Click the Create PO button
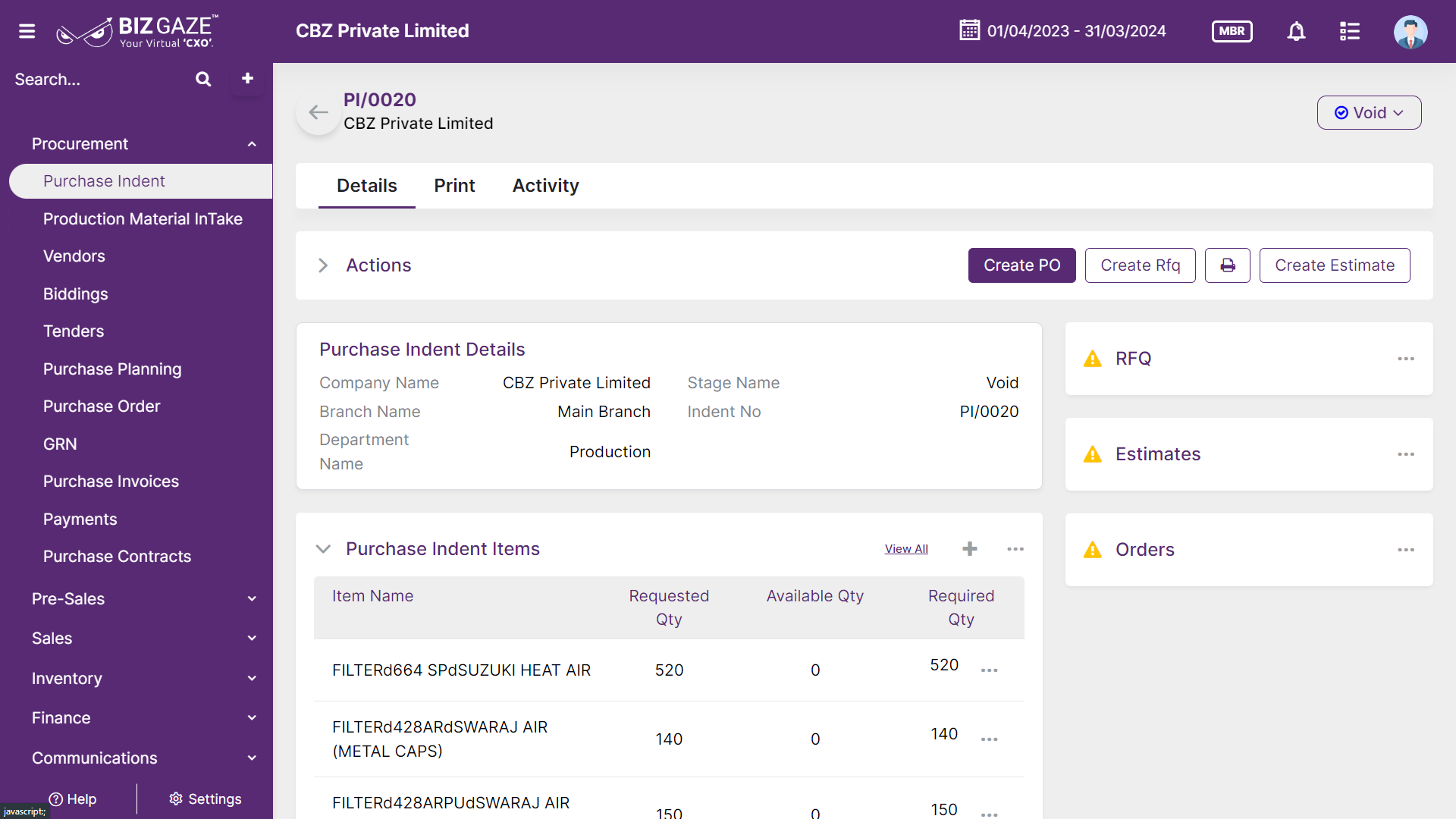This screenshot has width=1456, height=819. click(1021, 265)
